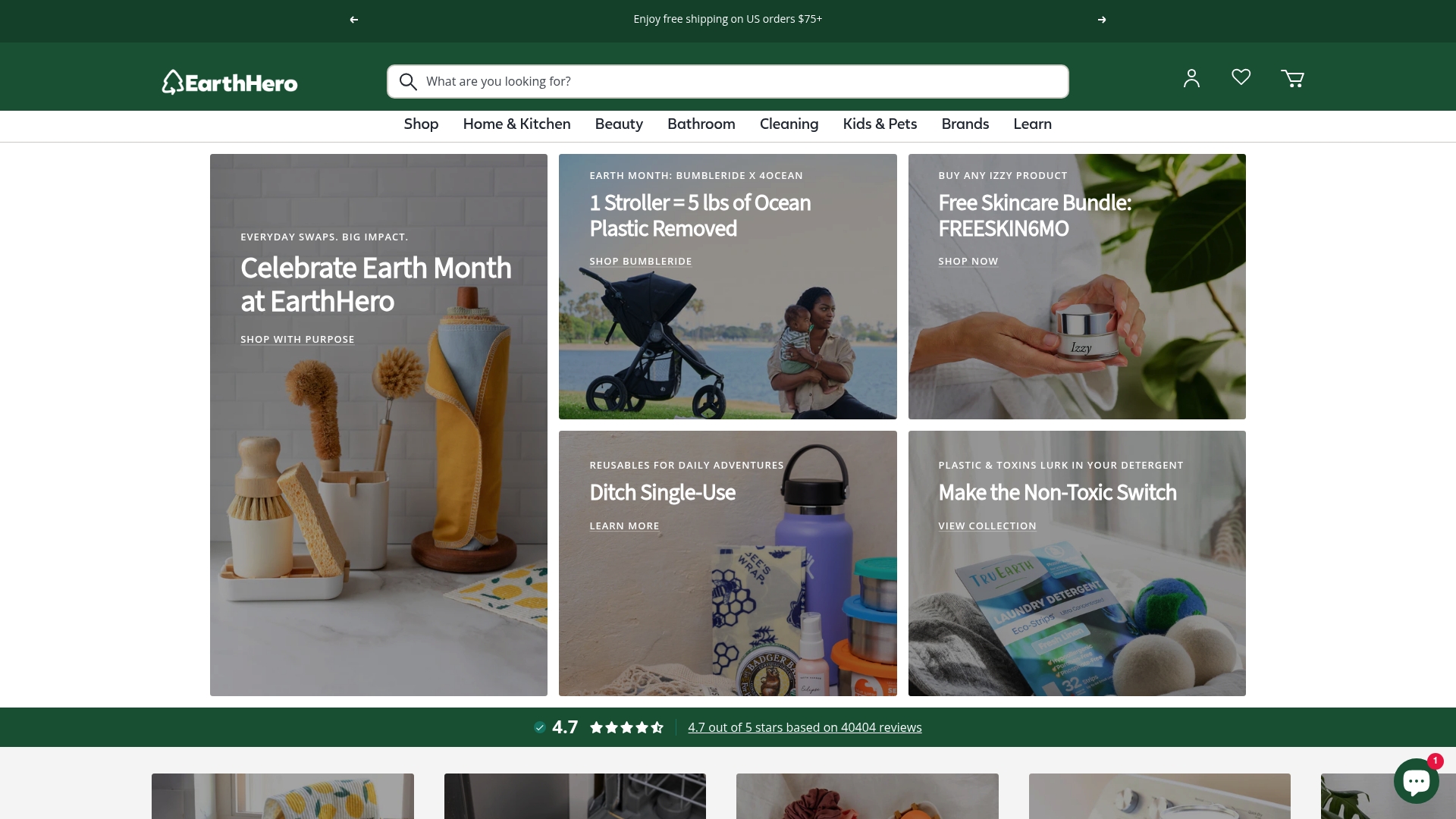Click the verified reviews checkmark badge
Screen dimensions: 1456x819
[540, 727]
